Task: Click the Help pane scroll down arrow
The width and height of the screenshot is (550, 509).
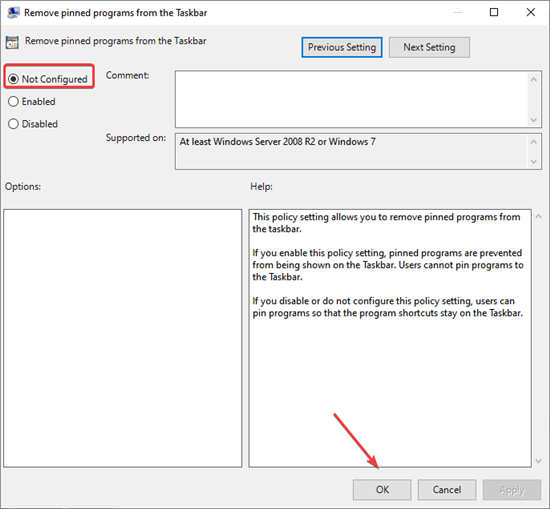Action: click(539, 461)
